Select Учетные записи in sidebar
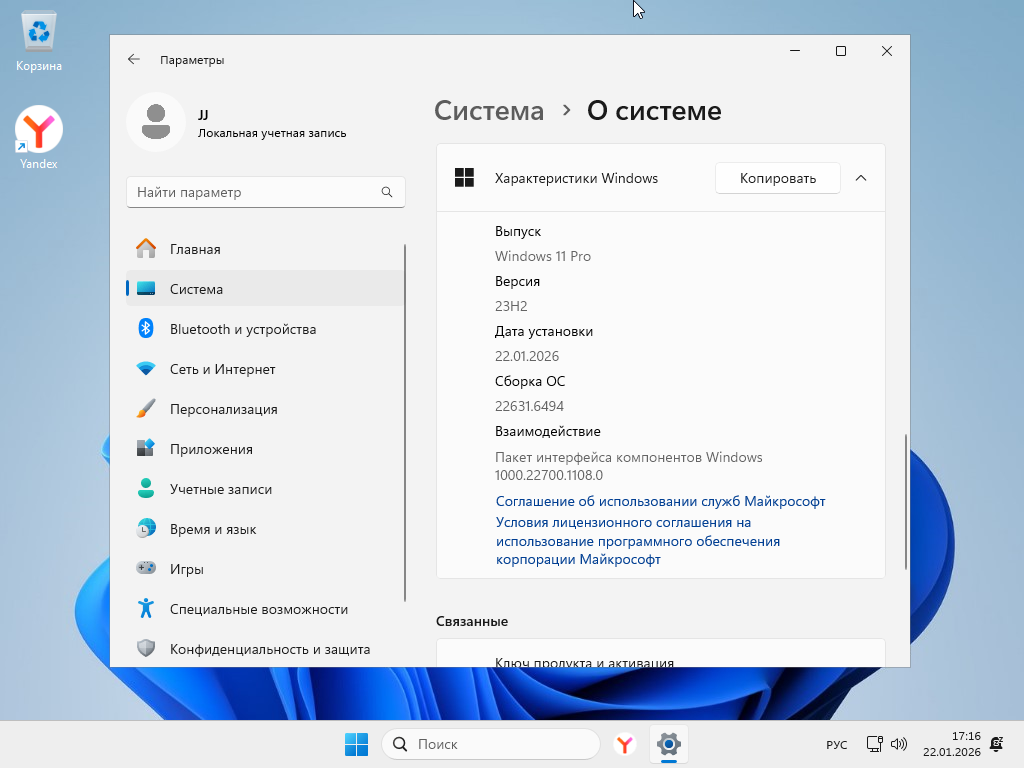 (x=220, y=489)
